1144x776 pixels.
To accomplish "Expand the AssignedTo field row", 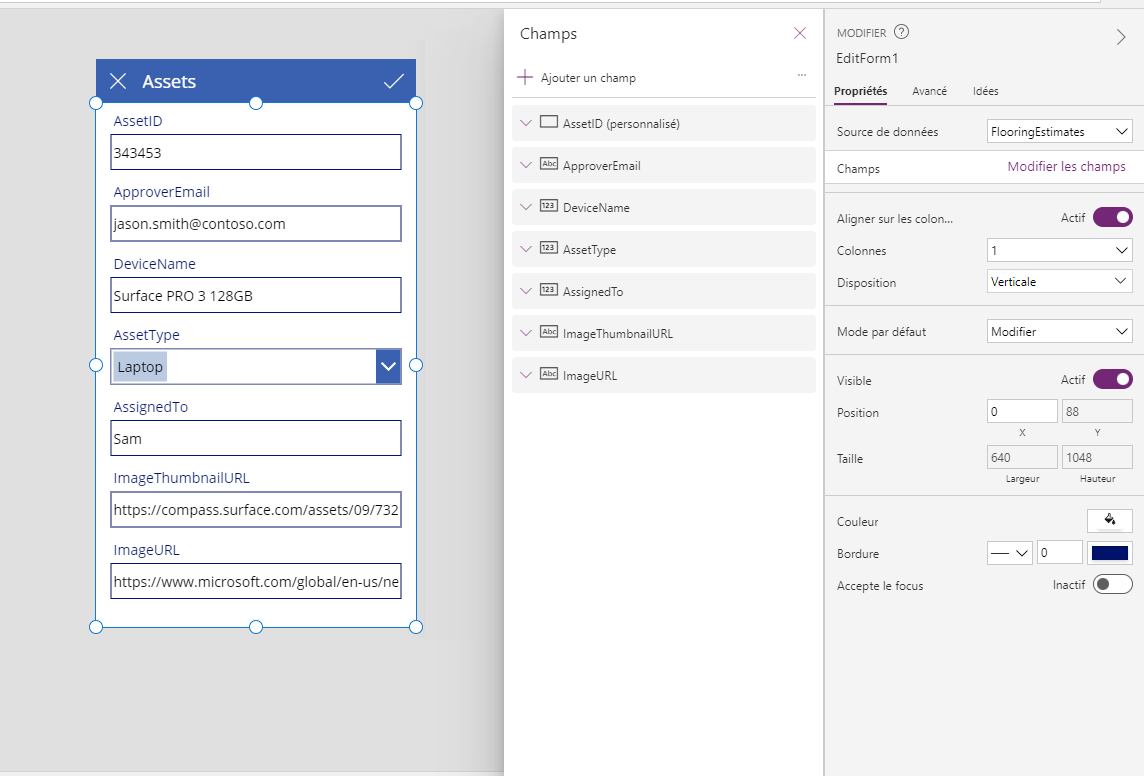I will (x=525, y=291).
